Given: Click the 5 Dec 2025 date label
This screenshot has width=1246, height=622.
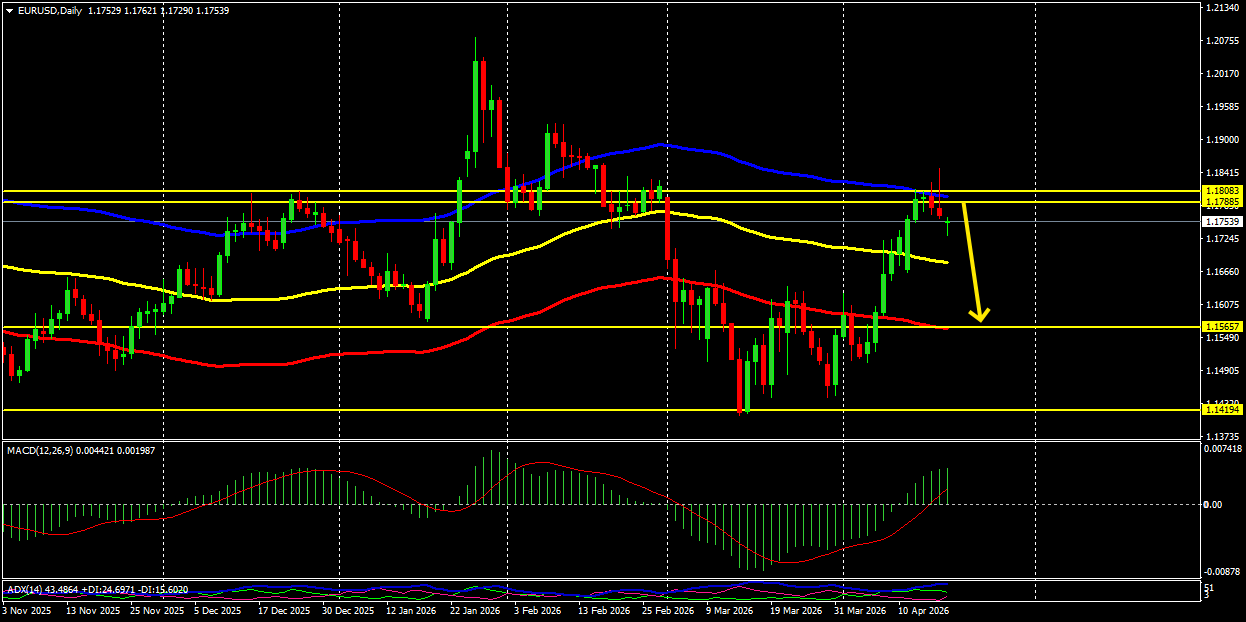Looking at the screenshot, I should click(x=218, y=609).
